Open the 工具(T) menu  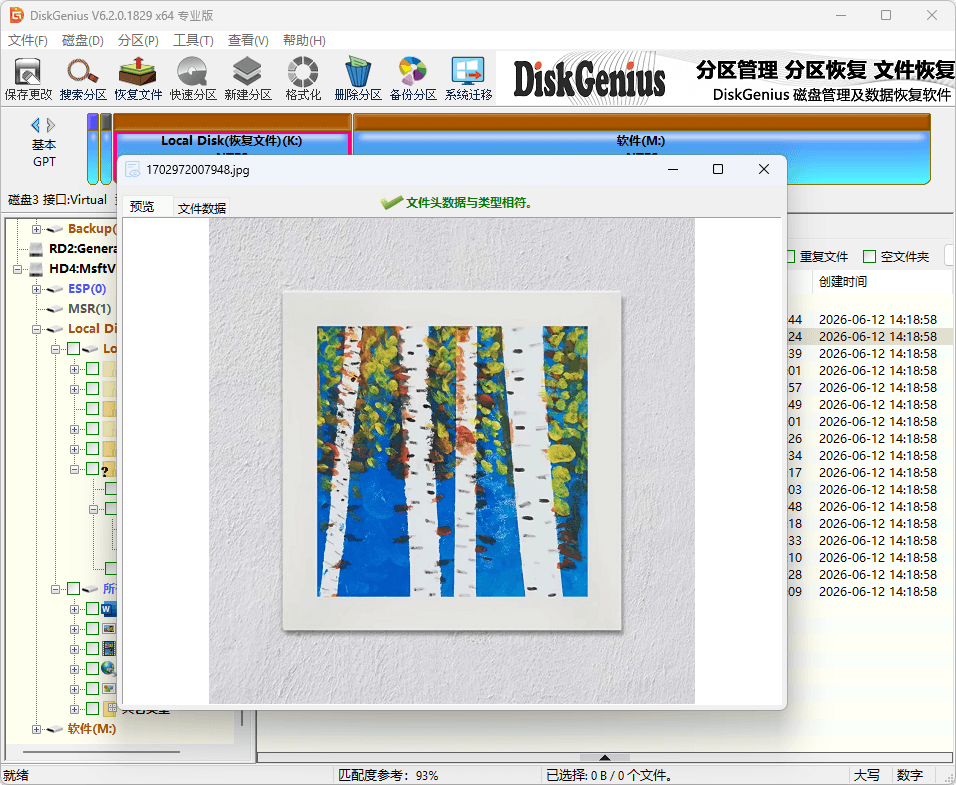tap(193, 40)
